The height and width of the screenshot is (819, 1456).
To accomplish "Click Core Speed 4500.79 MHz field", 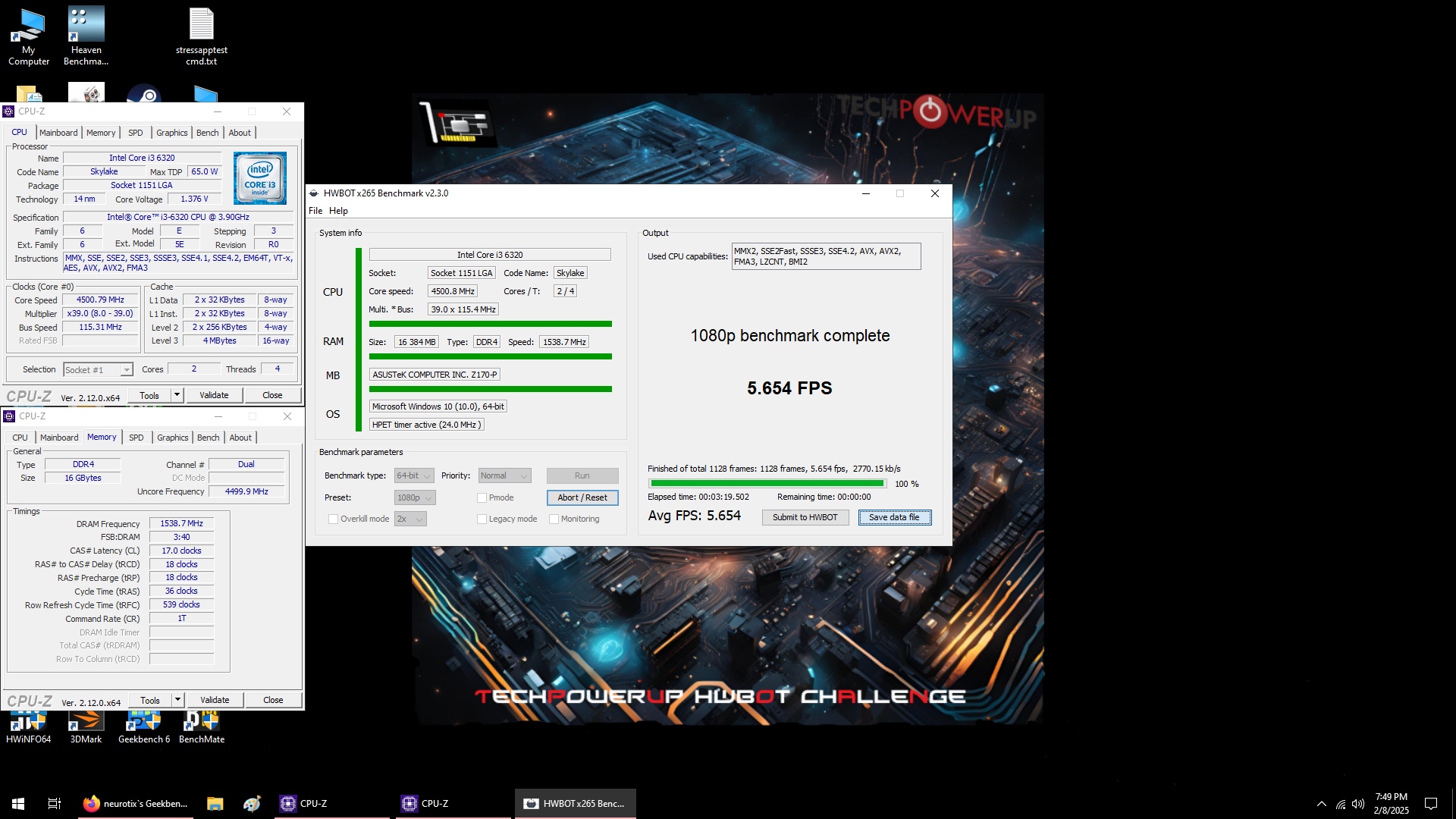I will coord(101,300).
